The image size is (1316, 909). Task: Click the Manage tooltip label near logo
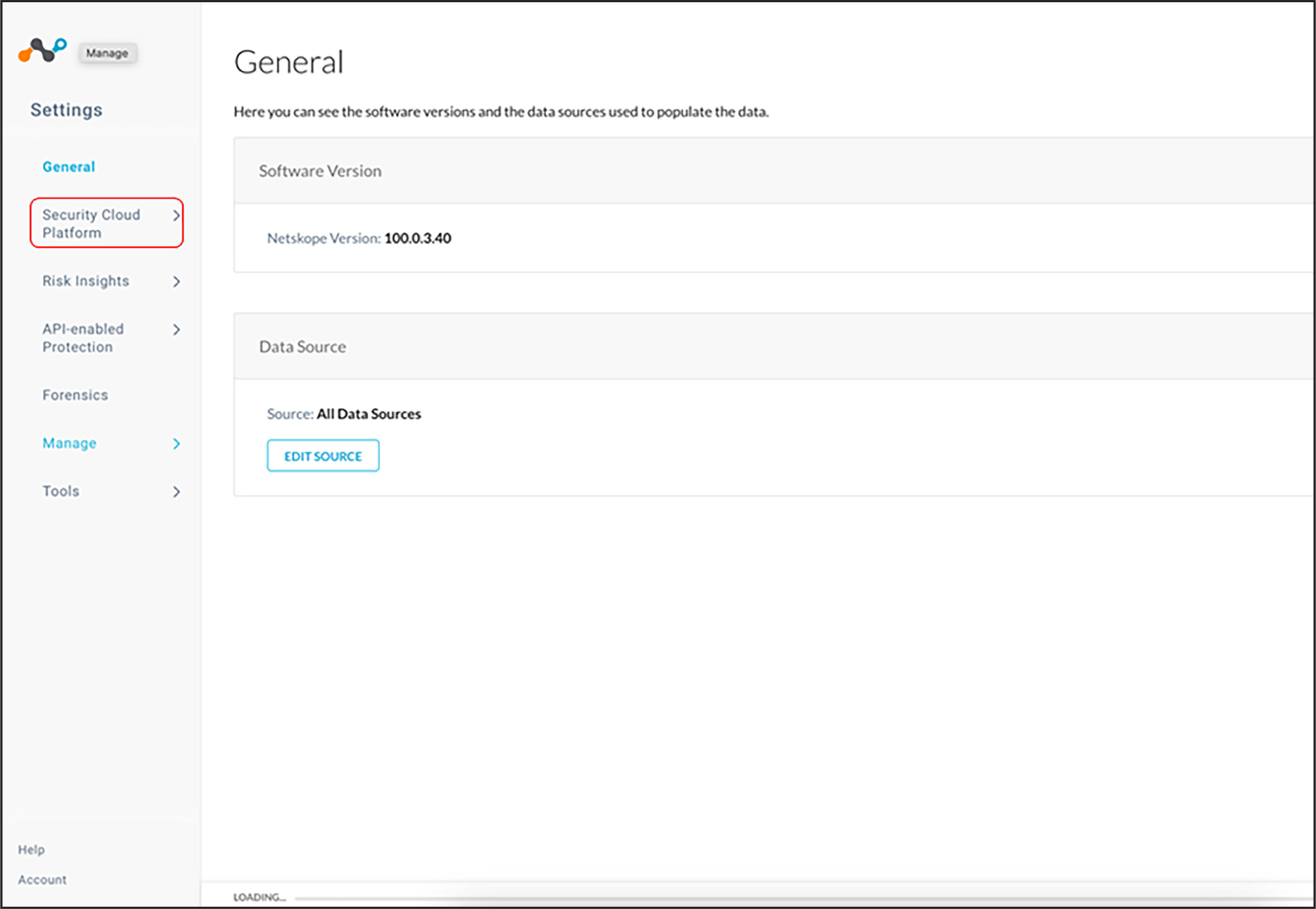point(107,53)
